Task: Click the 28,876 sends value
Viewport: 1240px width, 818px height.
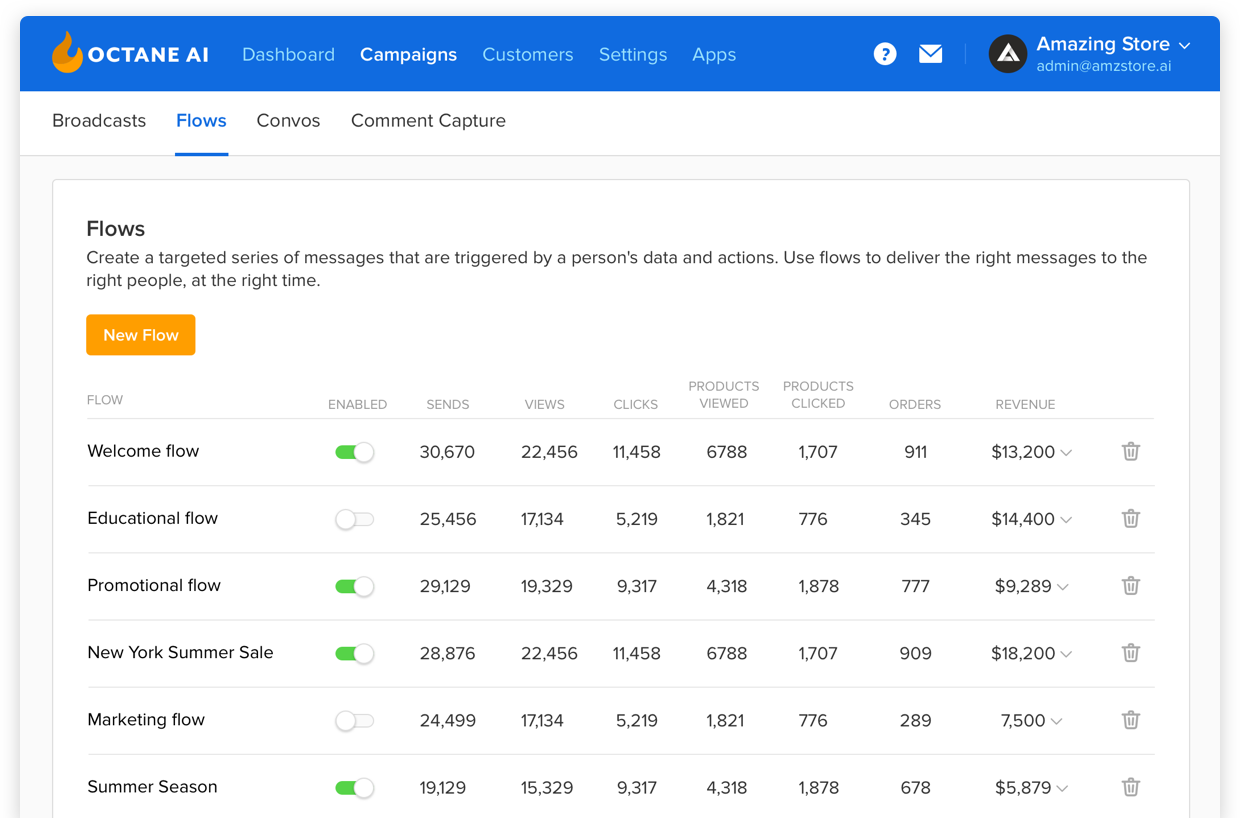Action: 447,653
